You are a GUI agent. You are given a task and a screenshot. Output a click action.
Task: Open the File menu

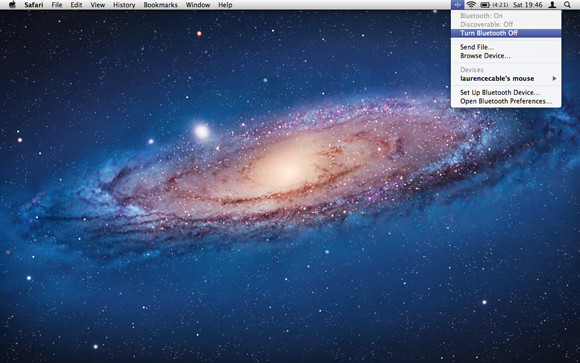click(x=57, y=5)
